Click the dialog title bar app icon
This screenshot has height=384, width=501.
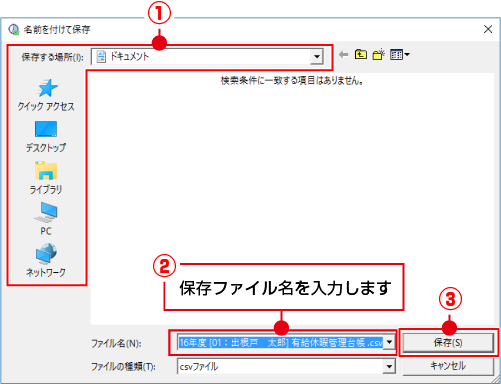click(14, 30)
